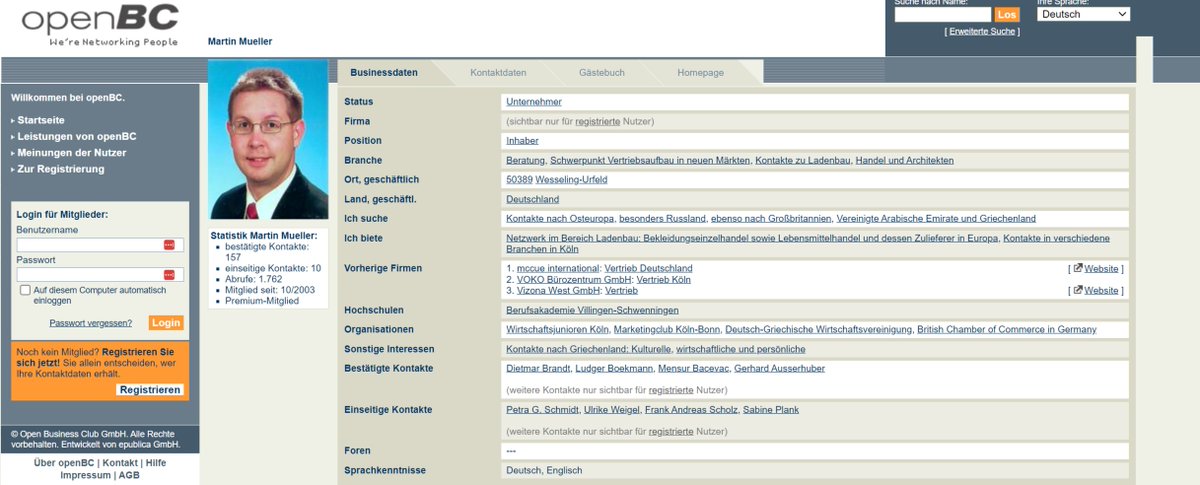Open contact Mensur Bacevac
1200x485 pixels.
point(696,368)
